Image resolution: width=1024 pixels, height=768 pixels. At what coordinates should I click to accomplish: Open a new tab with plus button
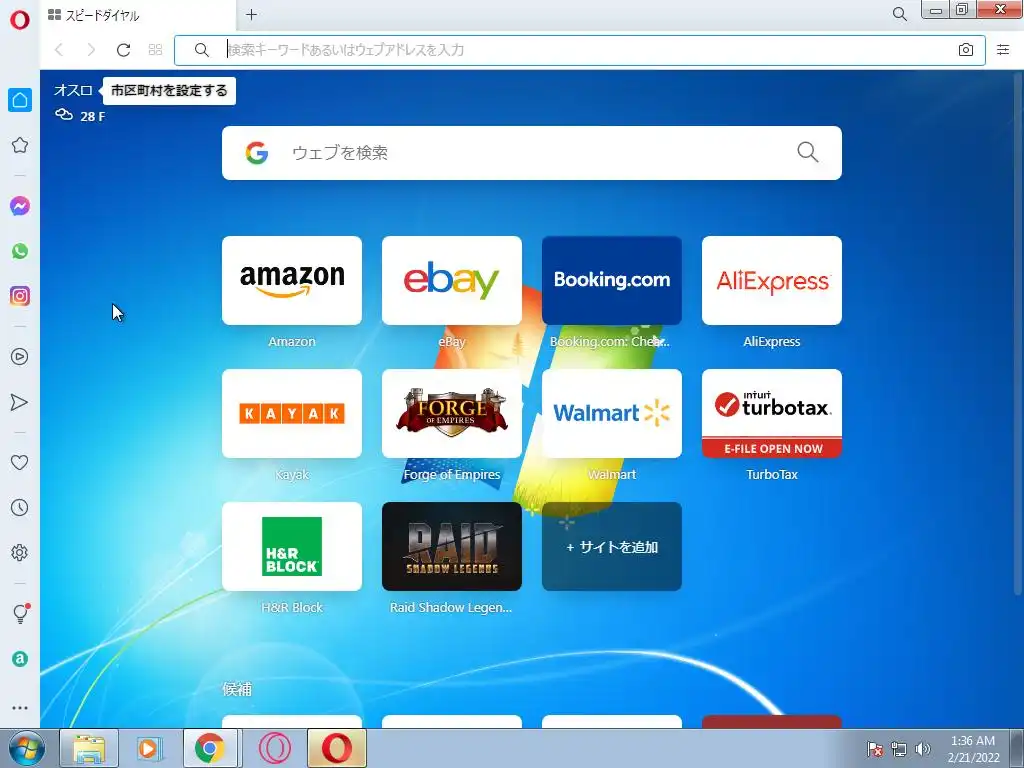click(x=251, y=14)
